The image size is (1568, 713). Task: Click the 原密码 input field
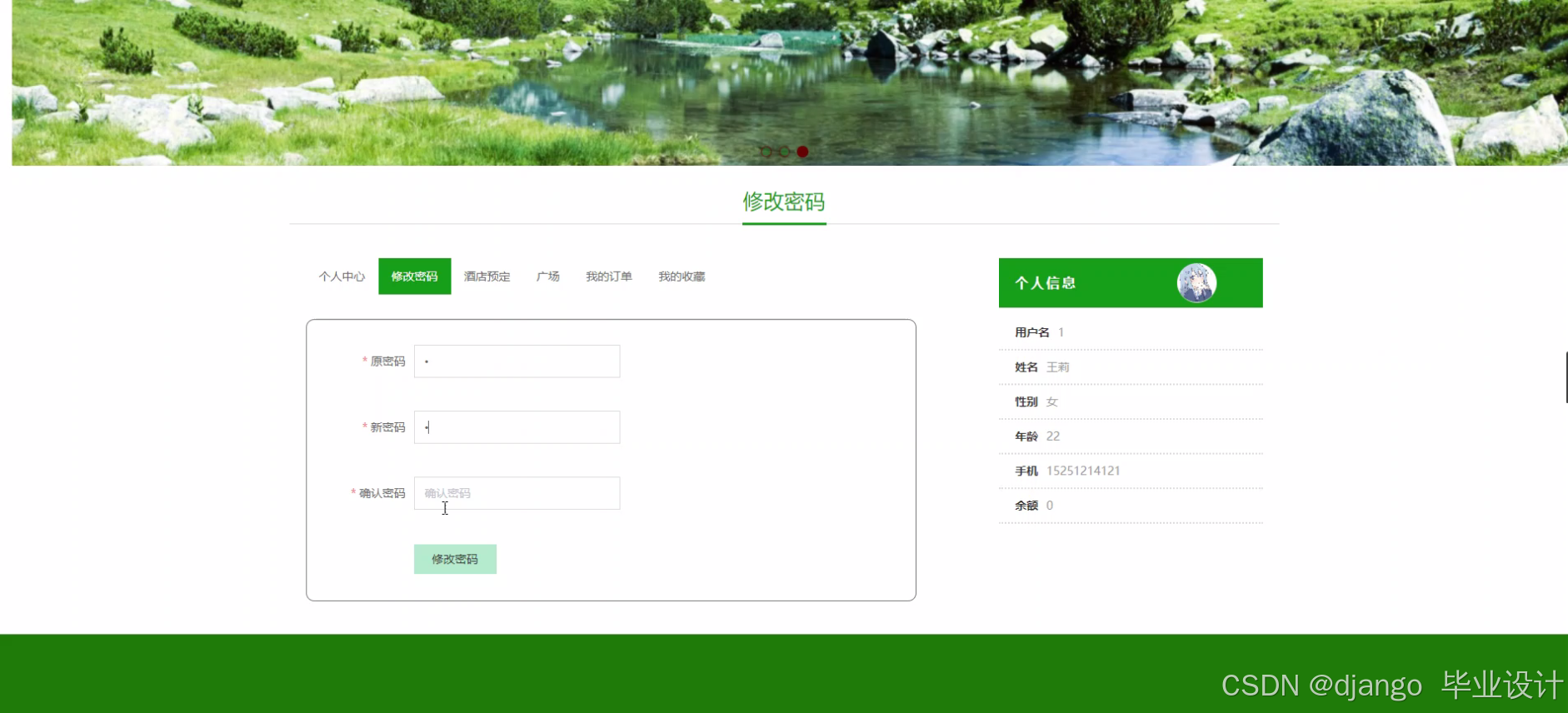coord(517,361)
